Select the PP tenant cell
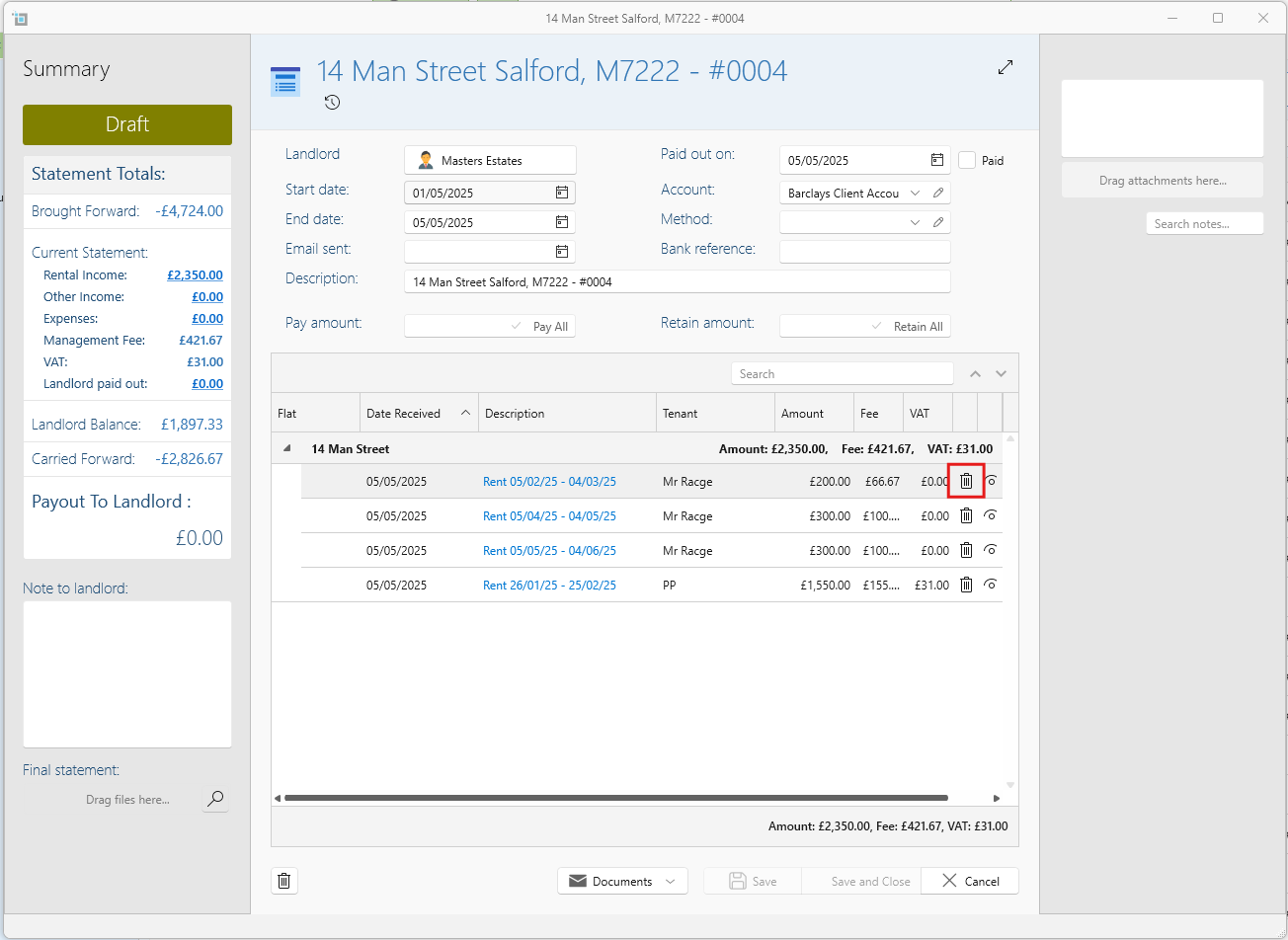Image resolution: width=1288 pixels, height=940 pixels. coord(715,586)
